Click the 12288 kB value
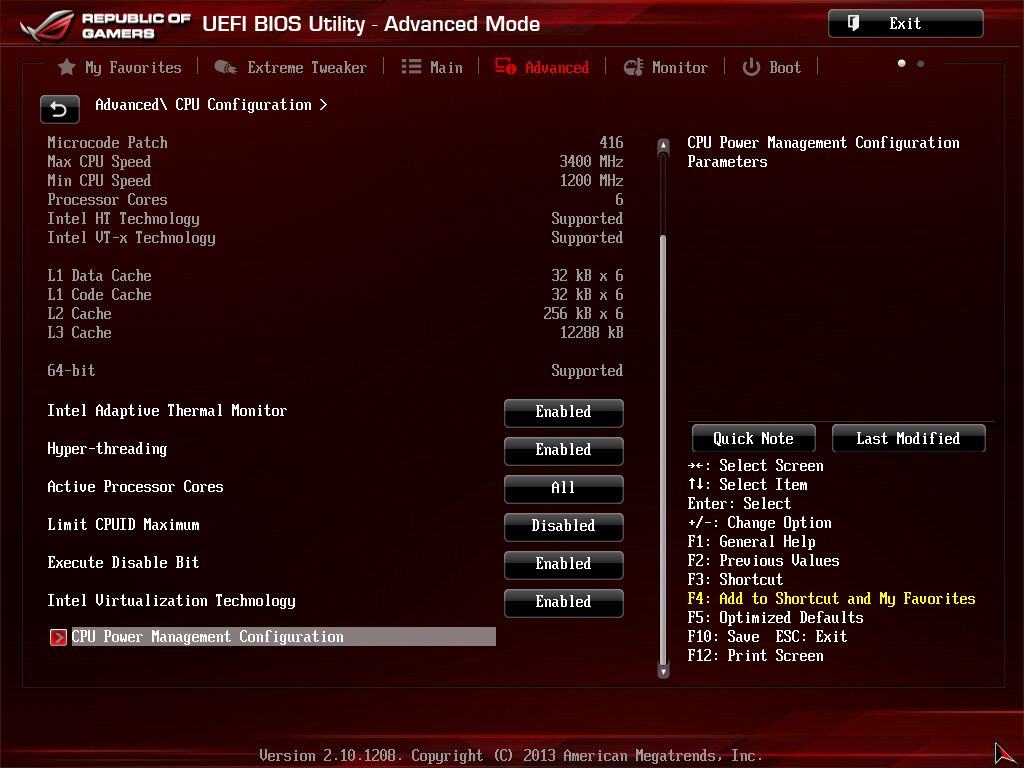The height and width of the screenshot is (768, 1024). pos(591,332)
